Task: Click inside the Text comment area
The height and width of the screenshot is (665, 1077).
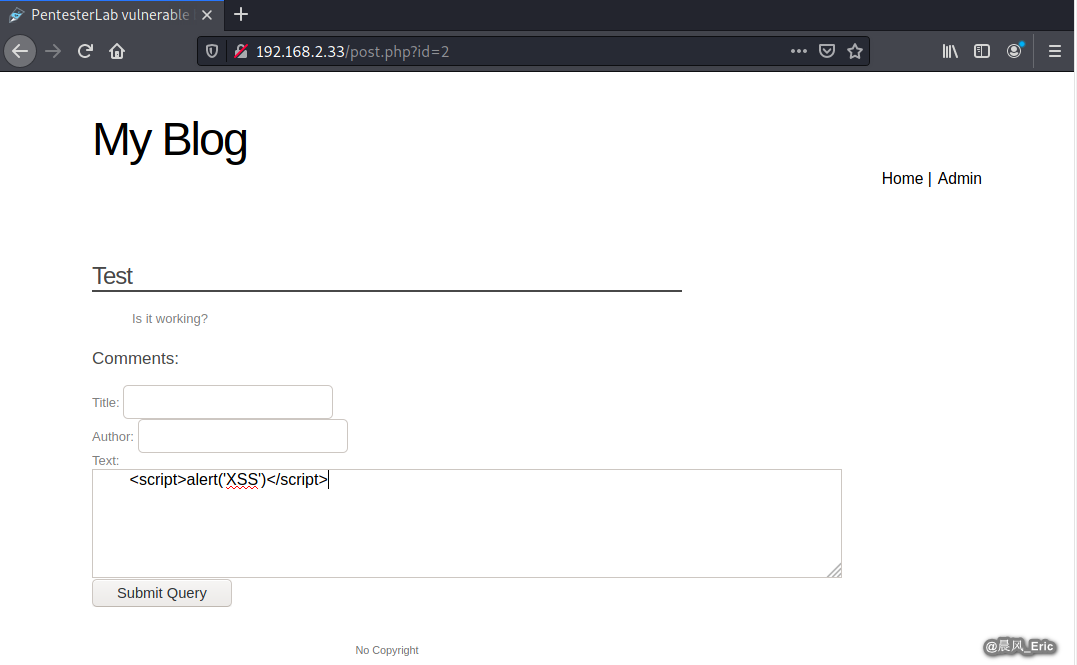Action: [x=467, y=523]
